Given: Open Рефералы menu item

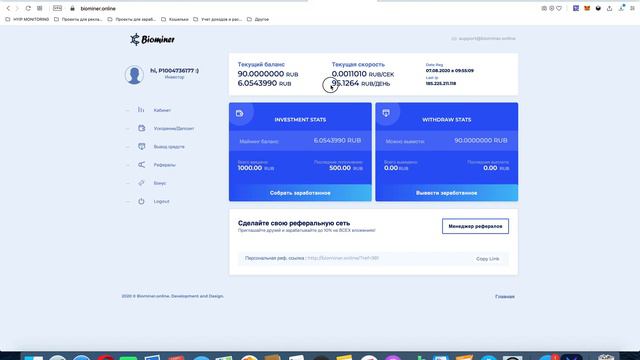Looking at the screenshot, I should [164, 165].
